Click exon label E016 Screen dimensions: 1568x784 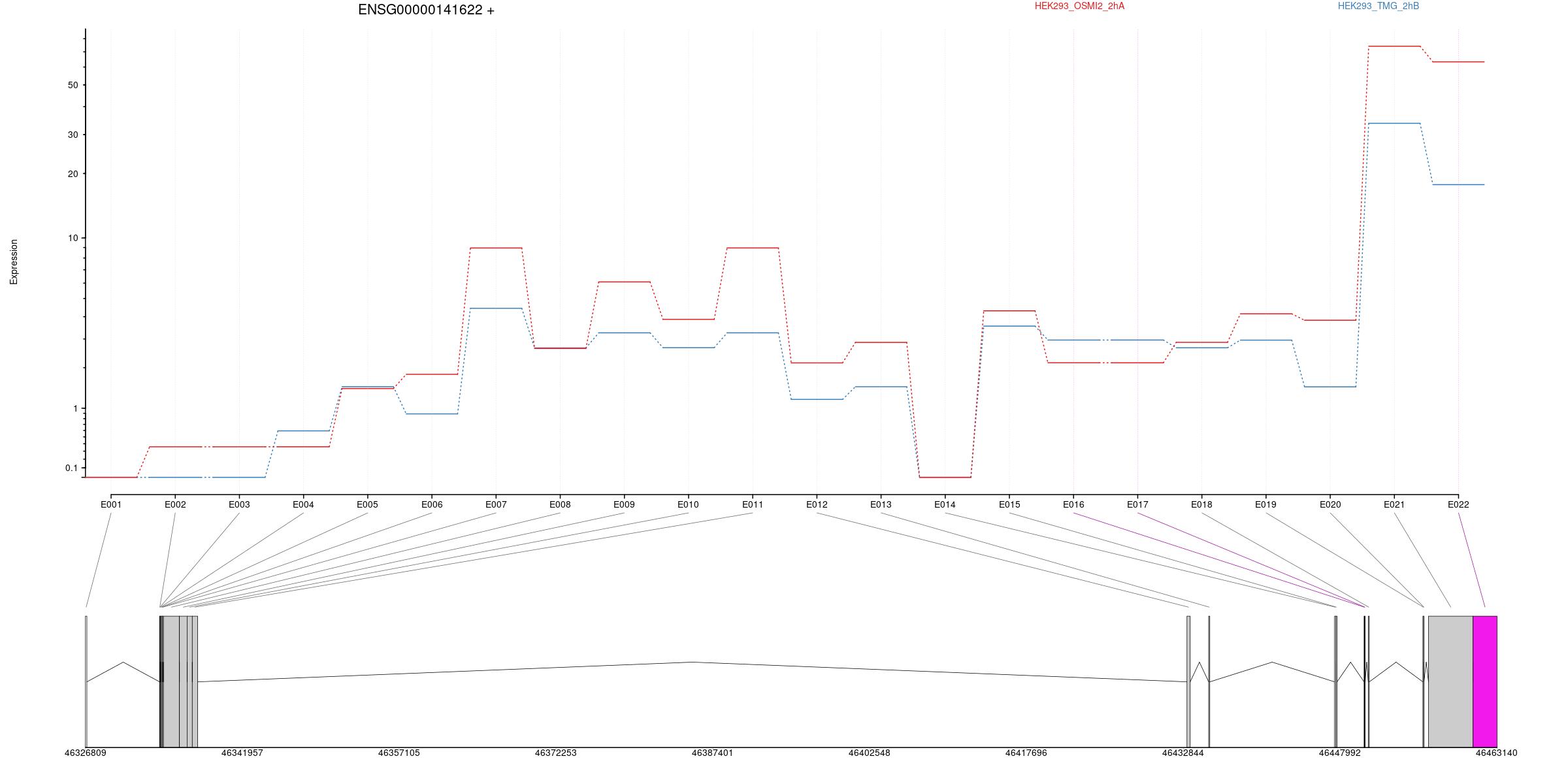click(x=1073, y=504)
